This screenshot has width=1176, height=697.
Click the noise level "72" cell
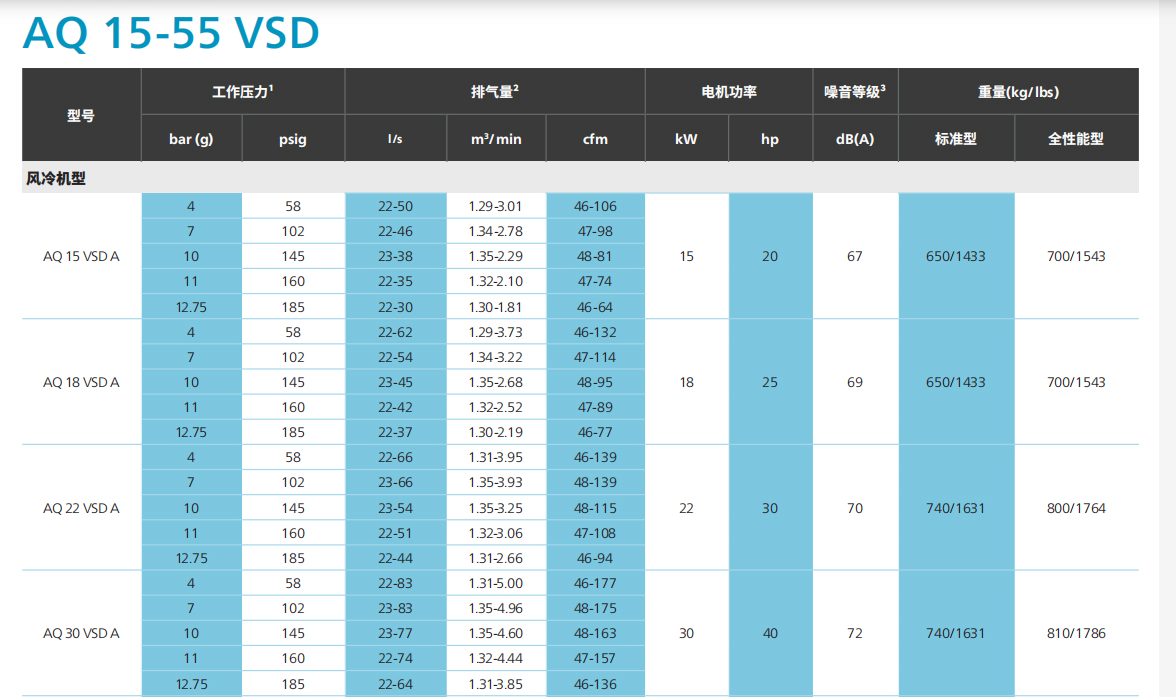pos(855,634)
